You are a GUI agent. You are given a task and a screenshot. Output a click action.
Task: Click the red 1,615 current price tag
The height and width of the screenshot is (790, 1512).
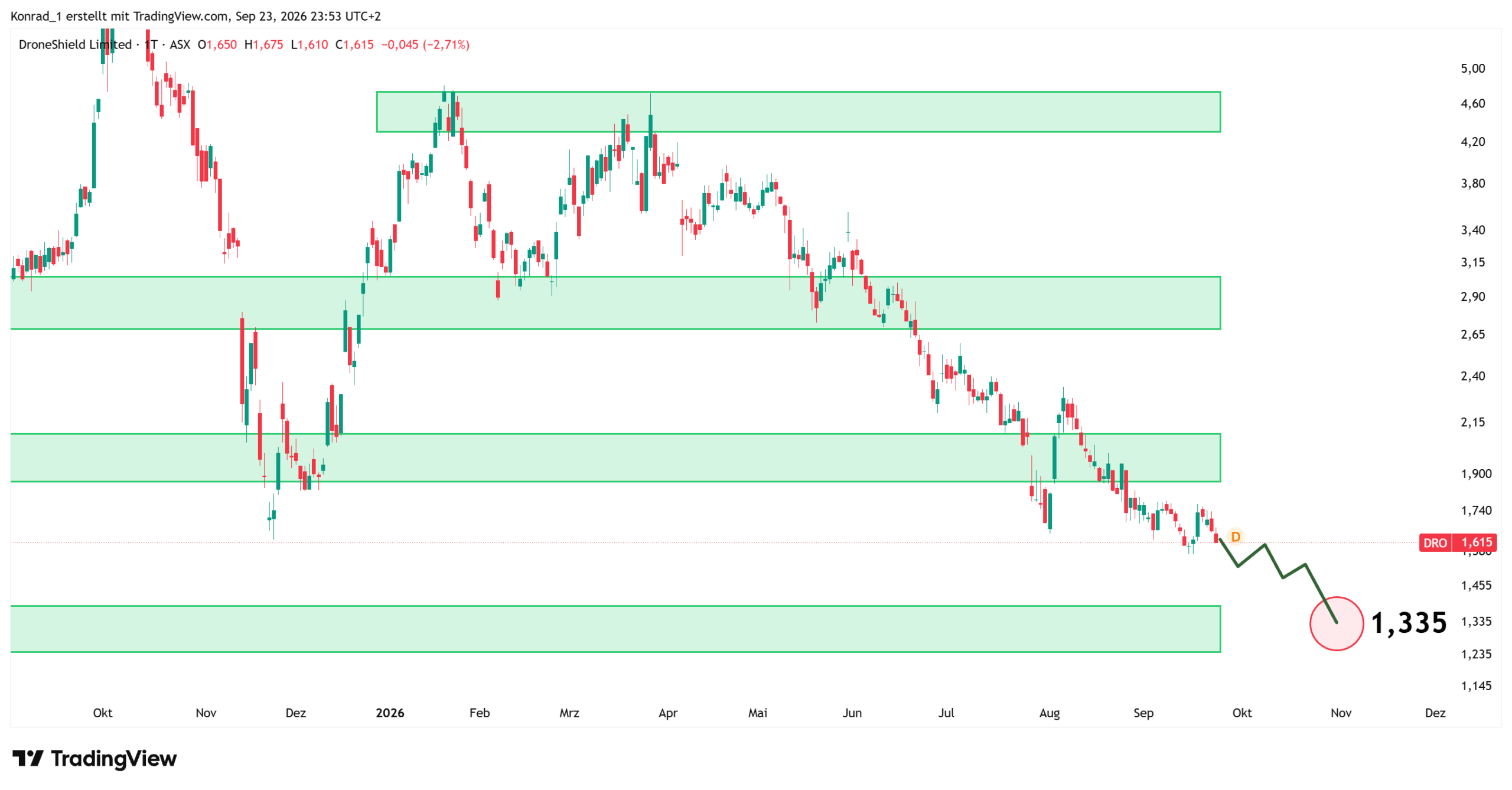(1475, 542)
